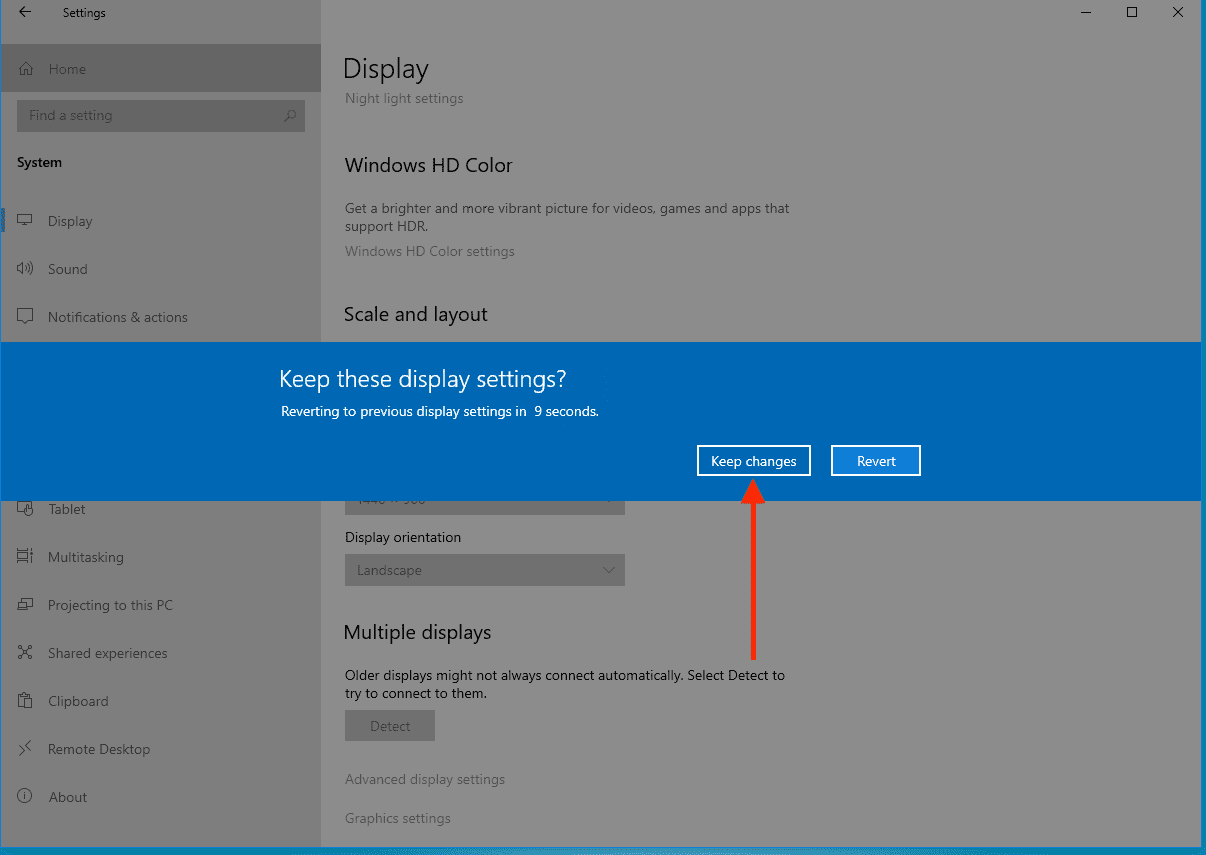Open the Display orientation Landscape dropdown
Viewport: 1206px width, 855px height.
click(x=484, y=570)
